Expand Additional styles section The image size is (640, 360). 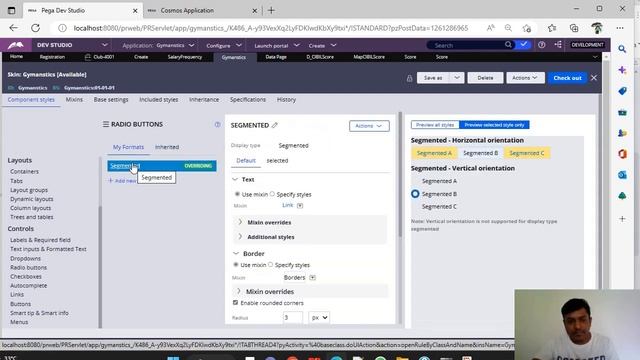pyautogui.click(x=240, y=237)
